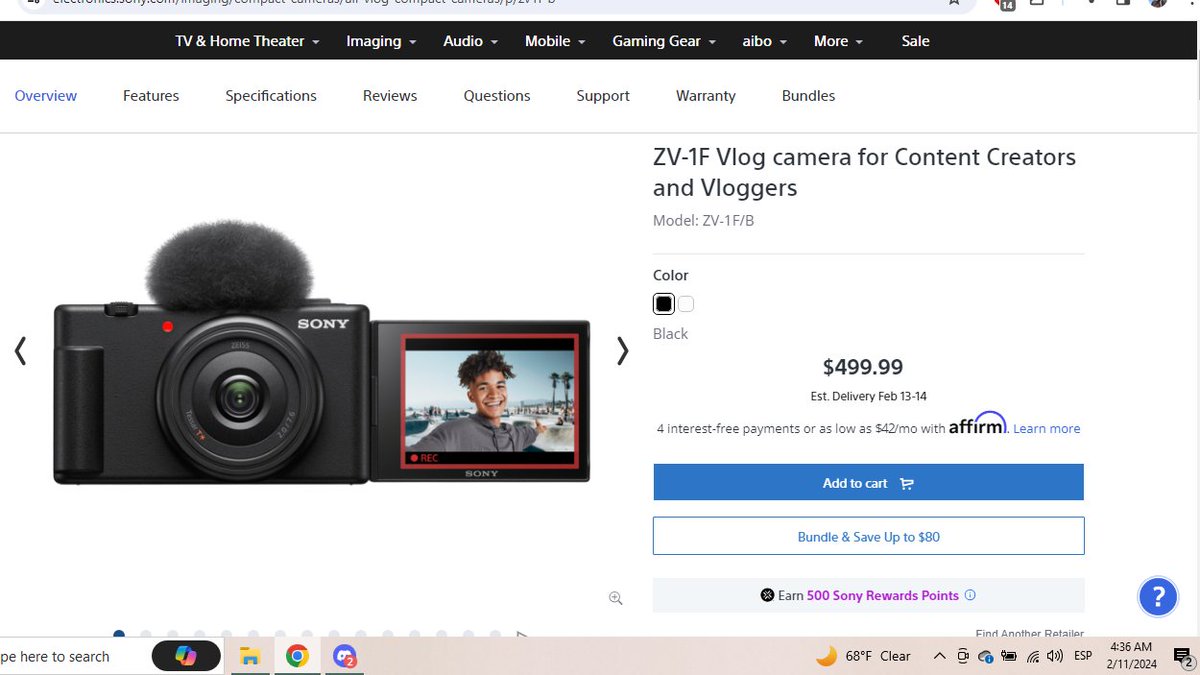Click the Est. Delivery Feb 13-14 text
This screenshot has width=1200, height=675.
click(x=868, y=396)
